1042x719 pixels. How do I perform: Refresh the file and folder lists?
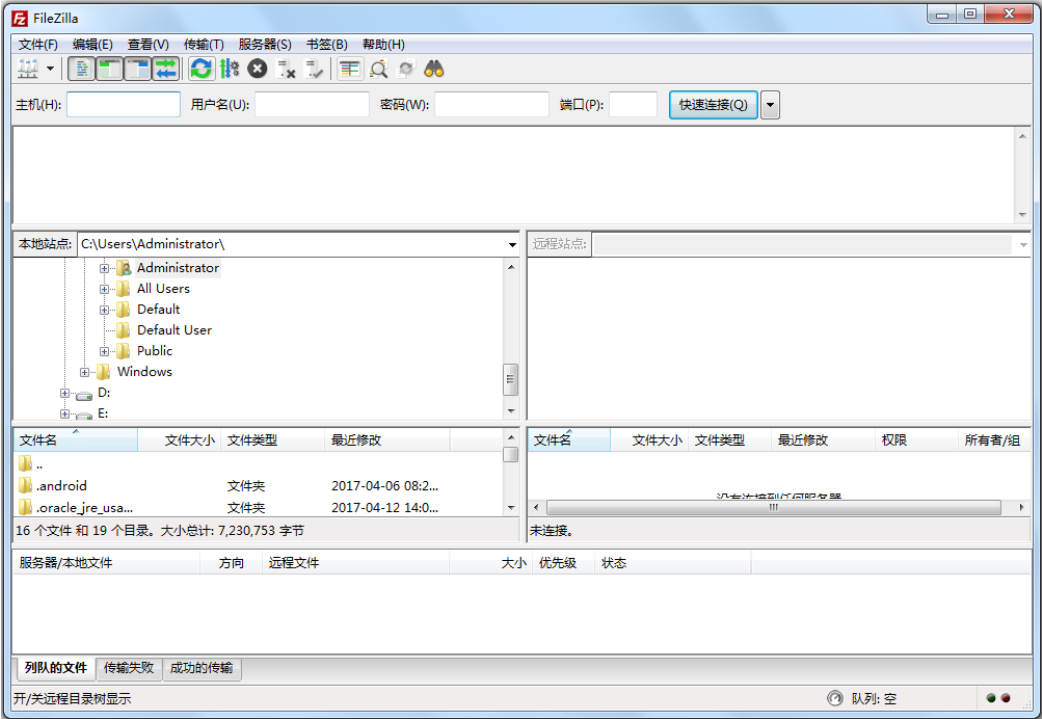pyautogui.click(x=200, y=69)
